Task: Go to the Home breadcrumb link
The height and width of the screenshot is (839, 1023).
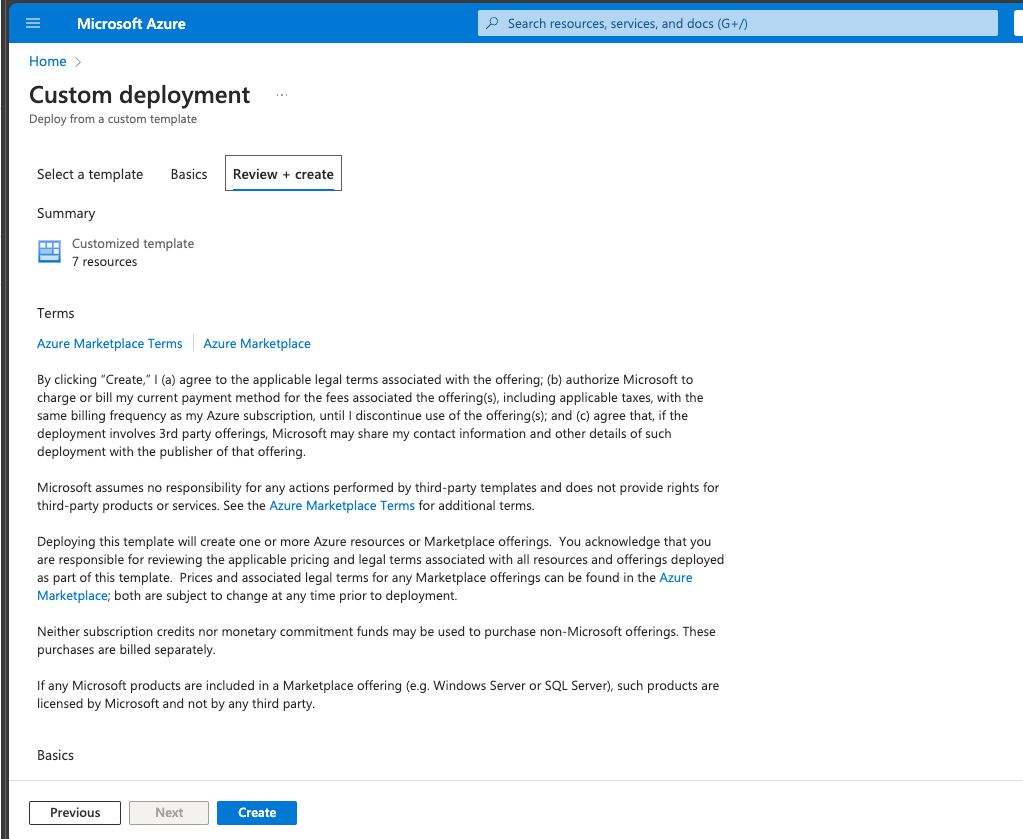Action: (x=48, y=61)
